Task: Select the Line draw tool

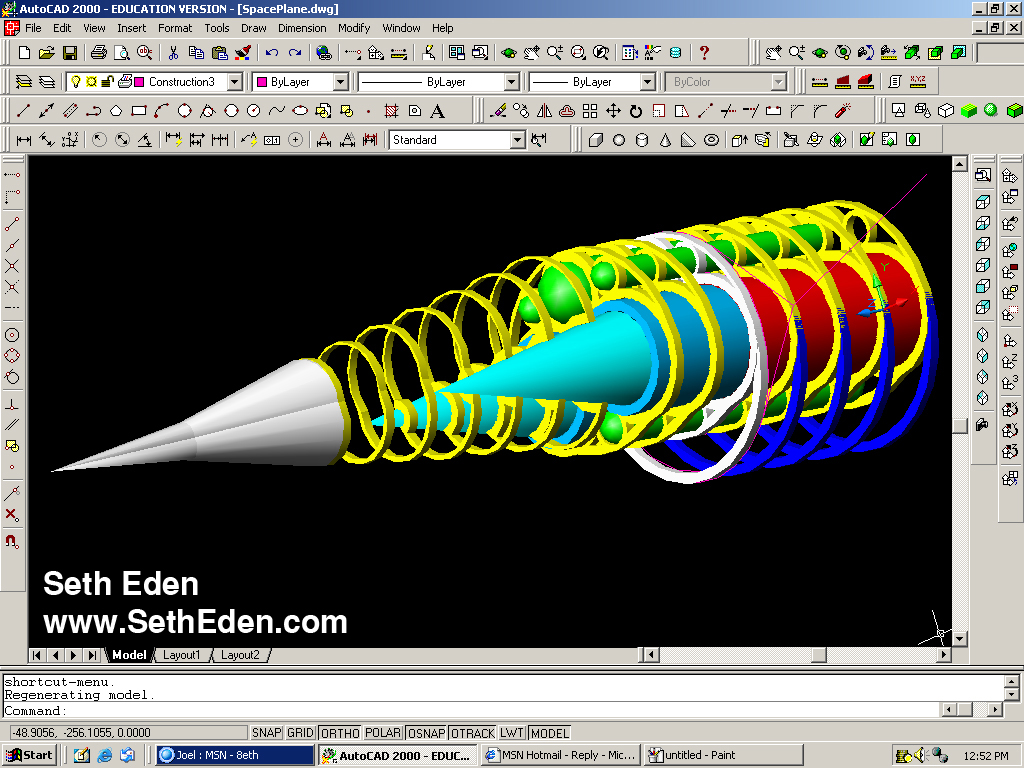Action: point(23,111)
